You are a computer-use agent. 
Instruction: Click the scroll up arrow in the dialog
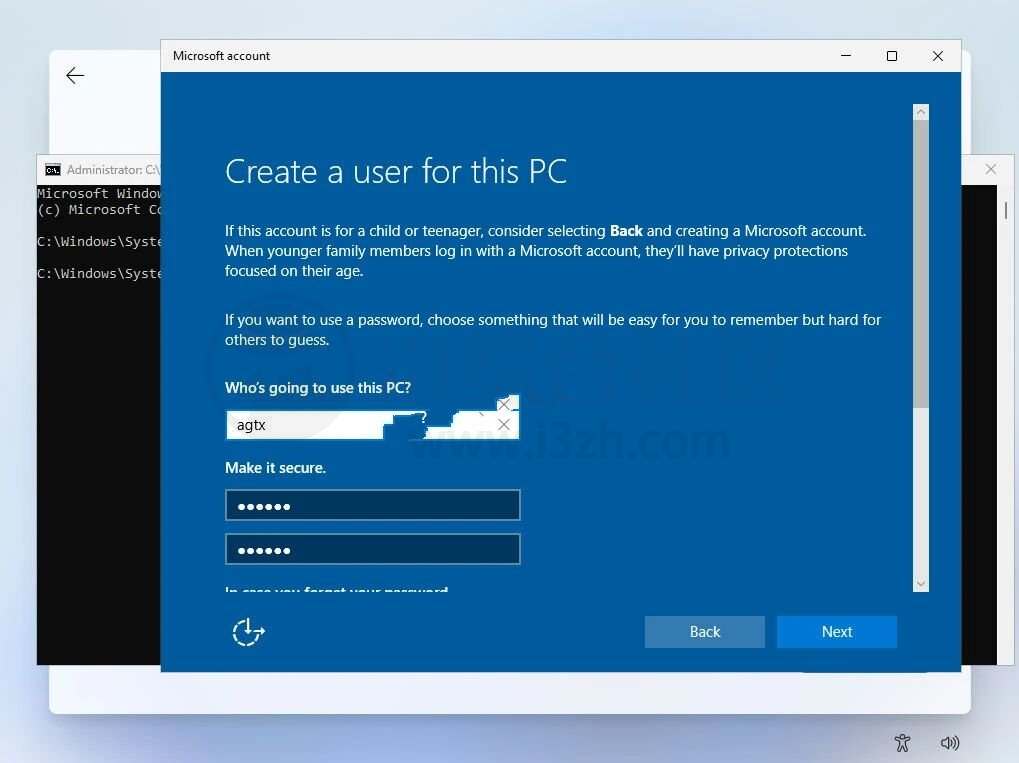pyautogui.click(x=921, y=113)
